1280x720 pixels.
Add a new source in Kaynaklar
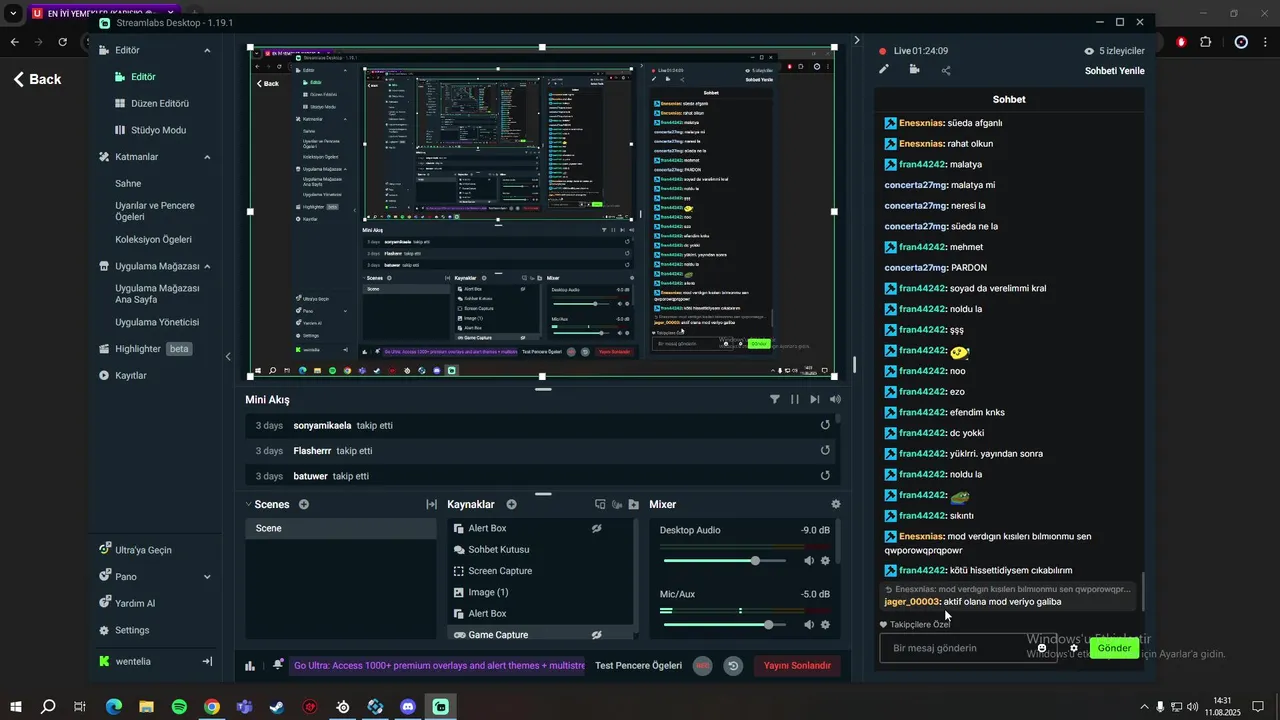coord(511,505)
